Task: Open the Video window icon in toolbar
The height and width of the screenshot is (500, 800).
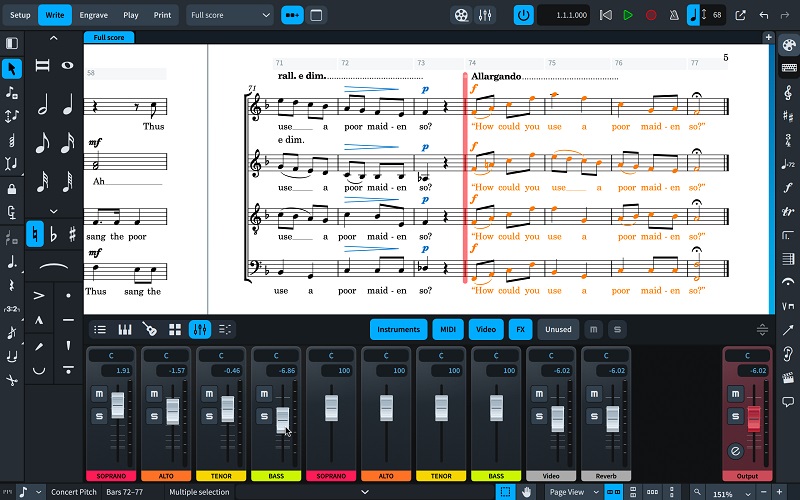Action: pyautogui.click(x=460, y=15)
